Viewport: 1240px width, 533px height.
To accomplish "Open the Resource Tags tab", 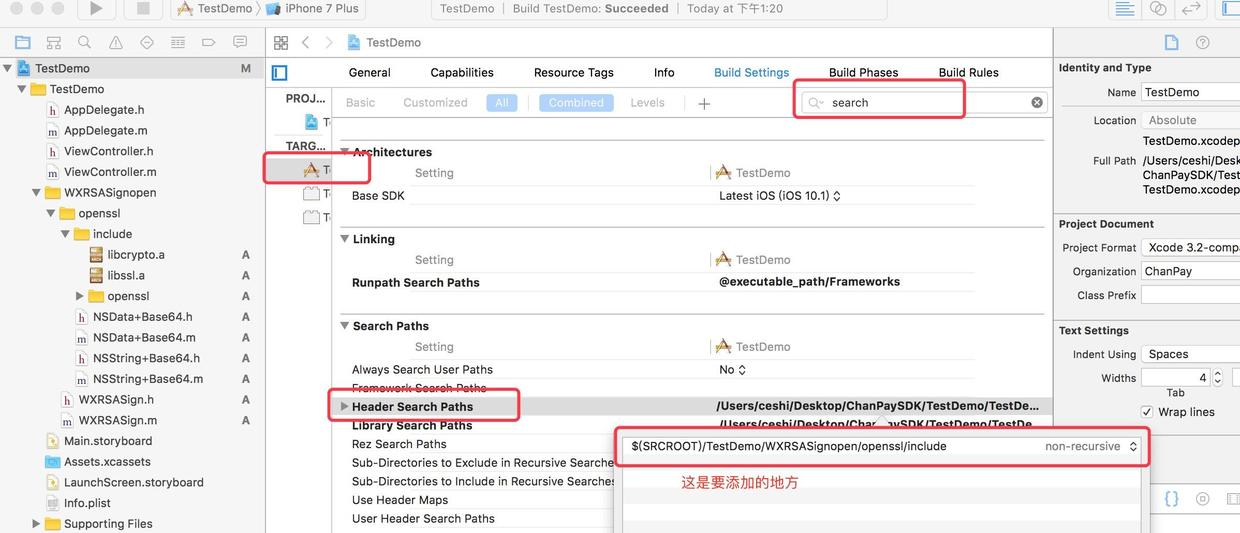I will [x=574, y=73].
